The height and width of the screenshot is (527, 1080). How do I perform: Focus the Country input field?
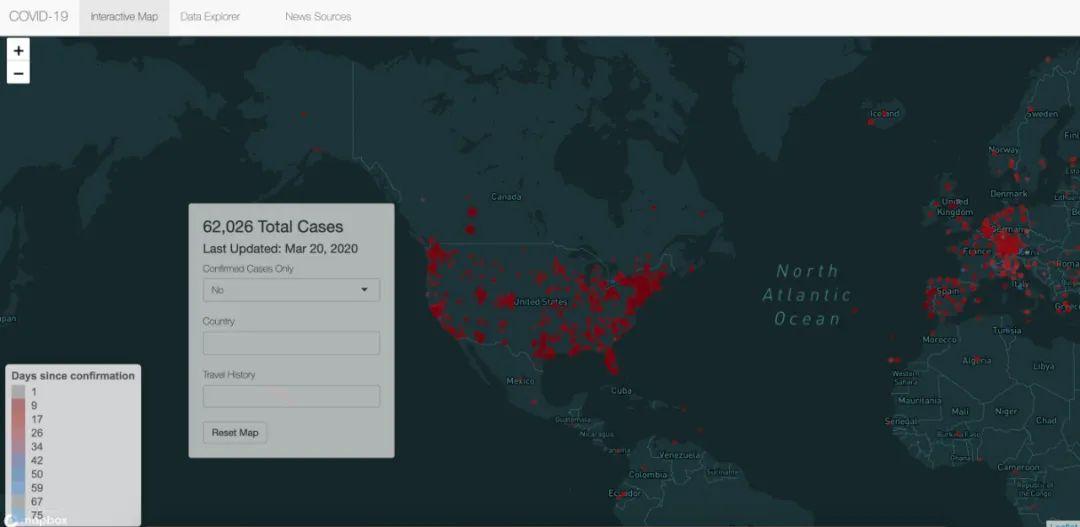[x=291, y=343]
